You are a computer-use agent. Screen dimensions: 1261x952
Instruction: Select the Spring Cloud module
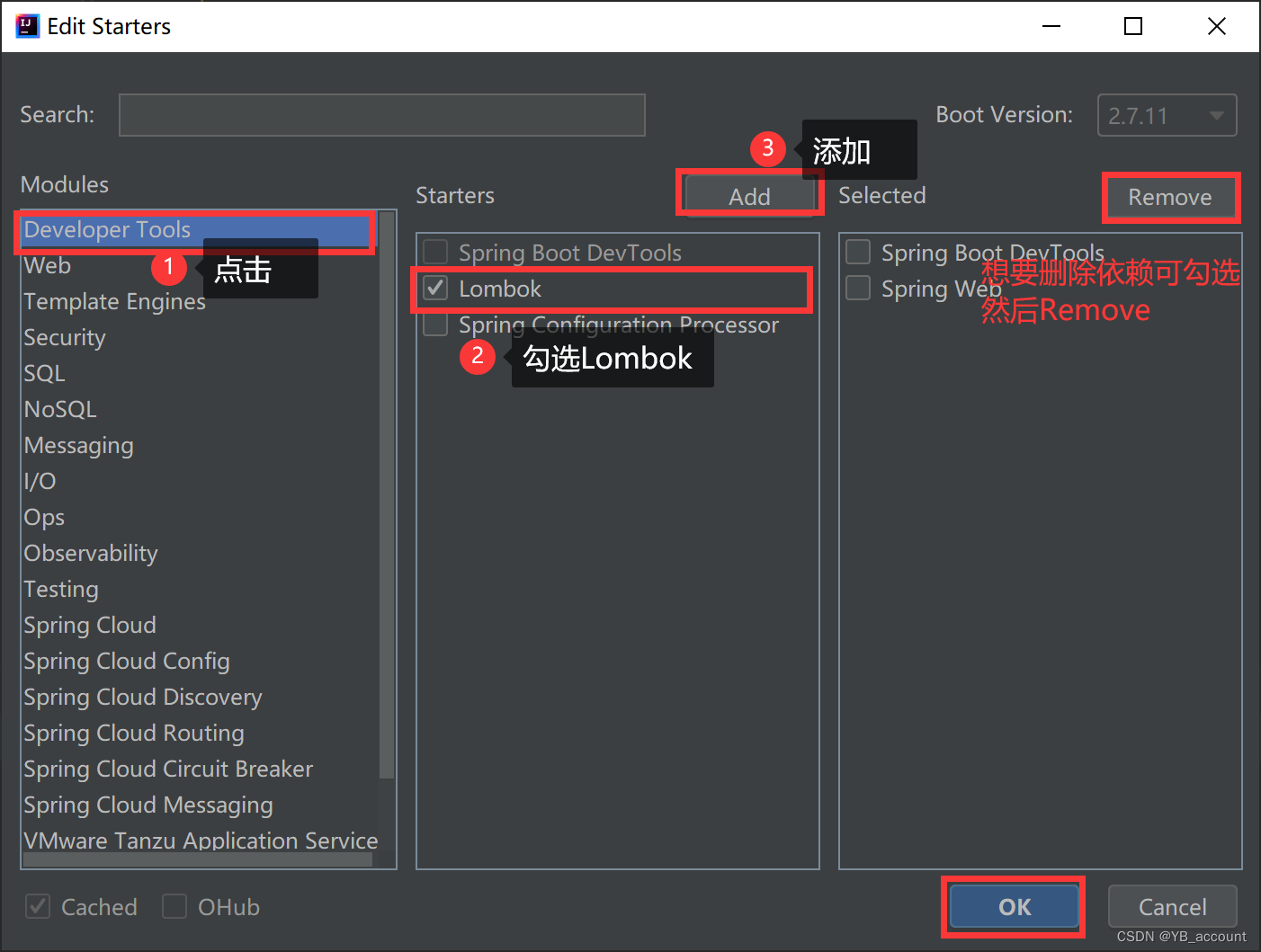(90, 626)
